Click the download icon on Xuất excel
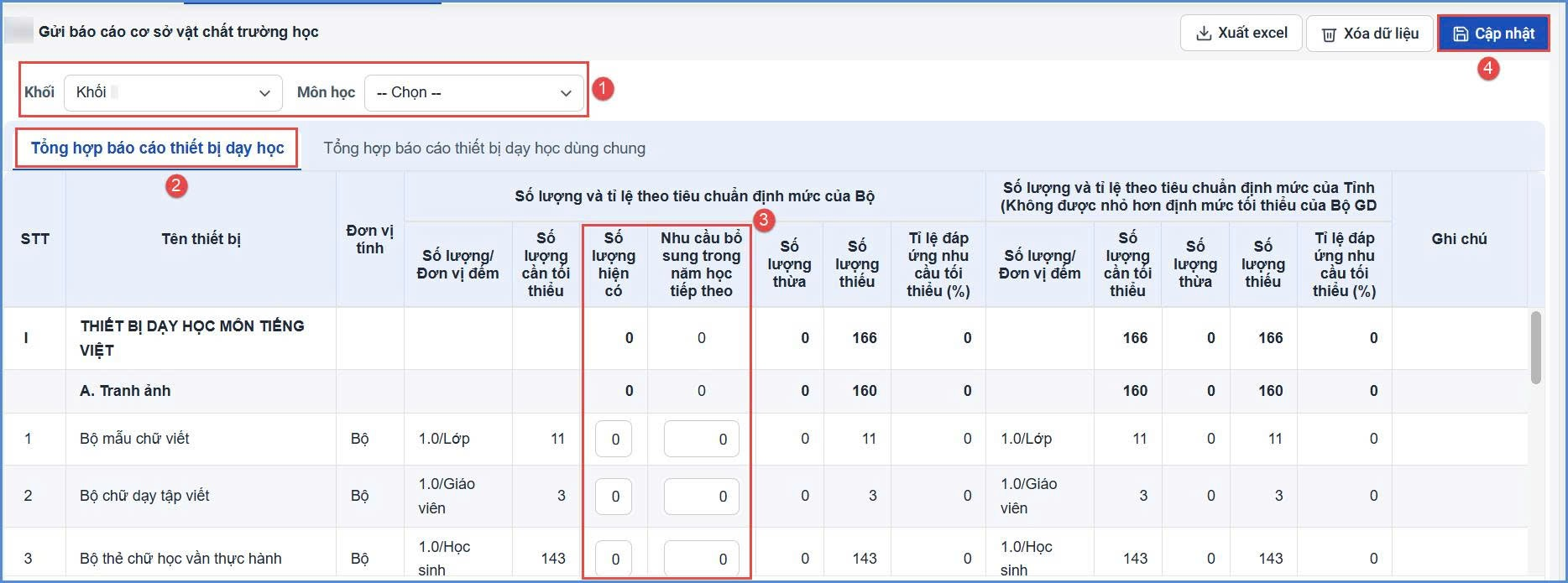 1204,34
